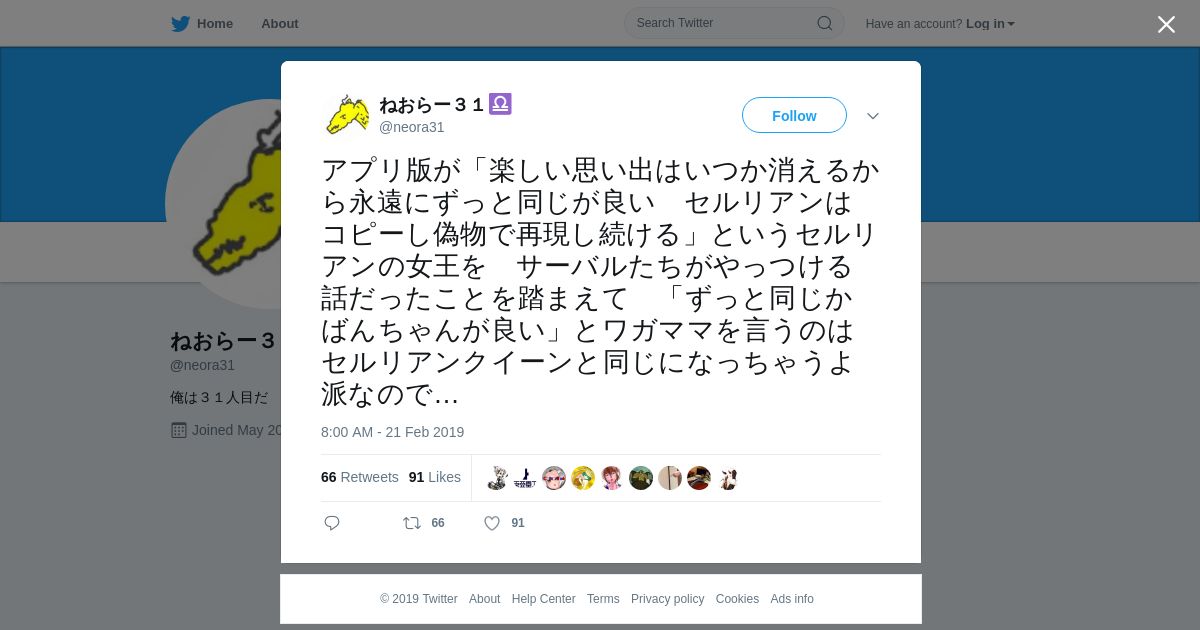
Task: Open the author's yellow avatar in tweet
Action: click(x=347, y=115)
